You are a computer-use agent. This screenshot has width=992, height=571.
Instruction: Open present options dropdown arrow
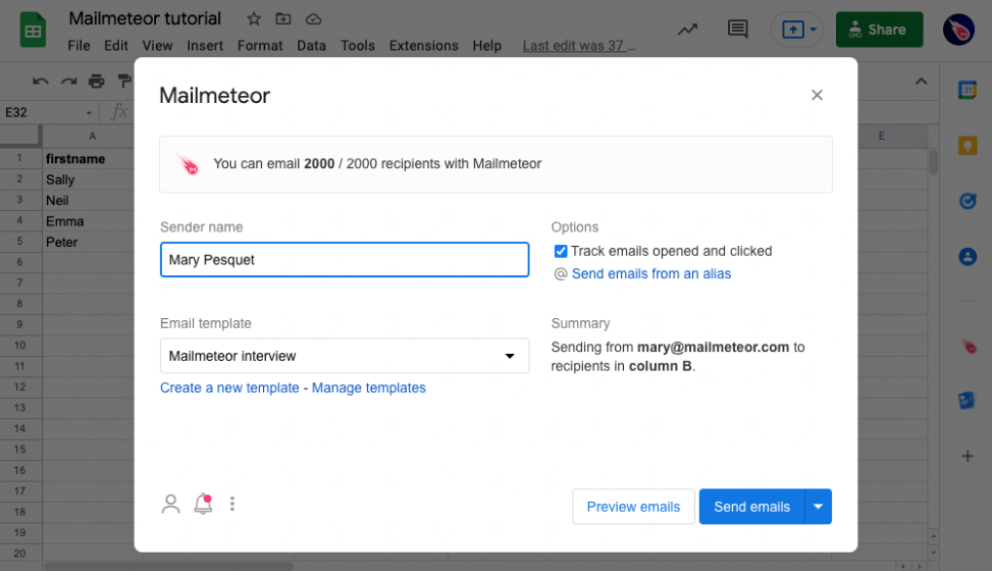coord(813,29)
